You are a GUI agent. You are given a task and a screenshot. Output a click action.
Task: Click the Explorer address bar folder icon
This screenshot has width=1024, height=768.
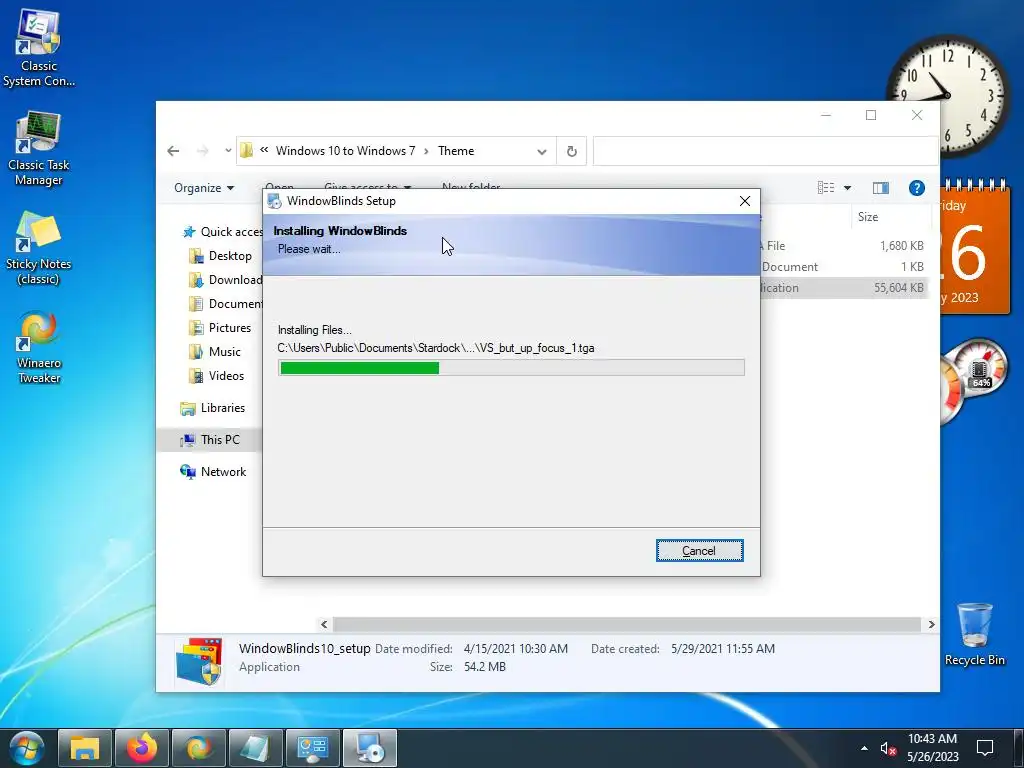(x=246, y=151)
